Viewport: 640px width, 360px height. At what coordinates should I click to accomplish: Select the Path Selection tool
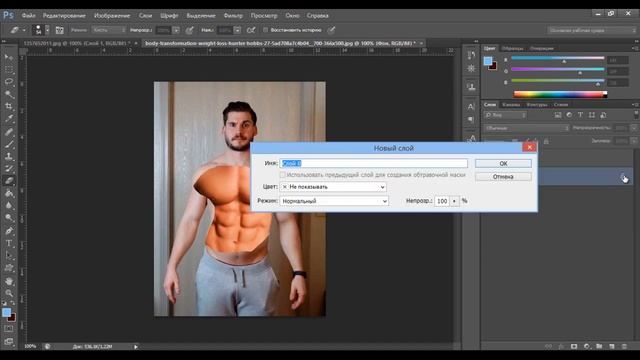9,256
